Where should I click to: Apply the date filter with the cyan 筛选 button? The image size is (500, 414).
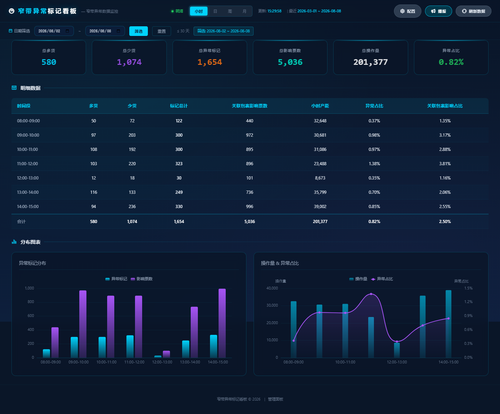point(138,31)
